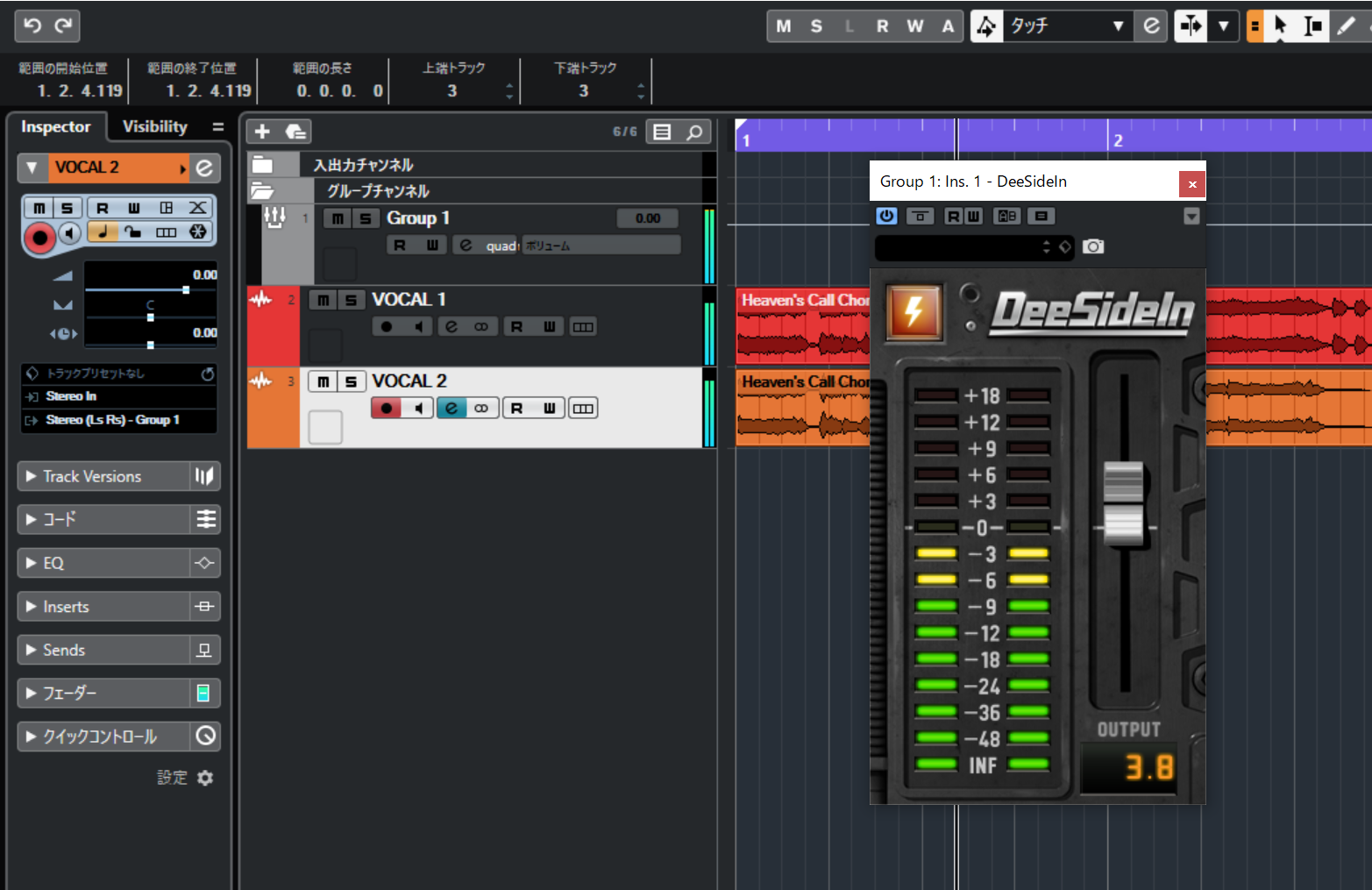Open the 入出力チャンネル folder
The height and width of the screenshot is (890, 1372).
[262, 164]
